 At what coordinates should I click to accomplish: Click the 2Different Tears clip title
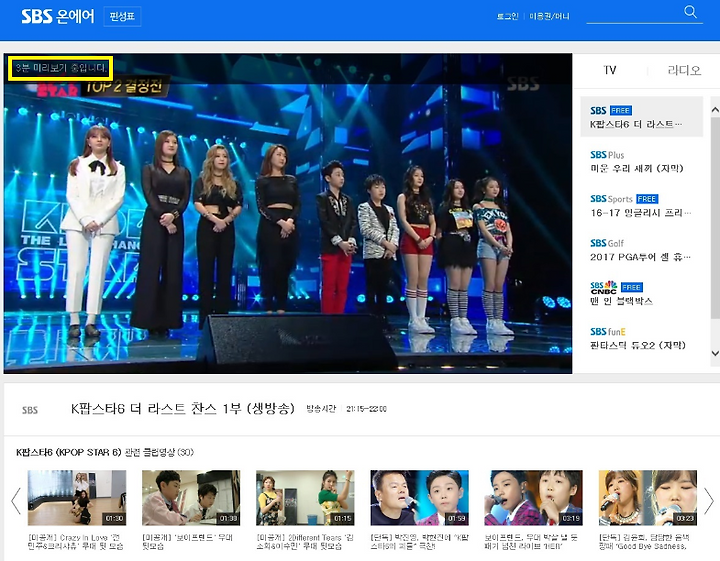[305, 542]
